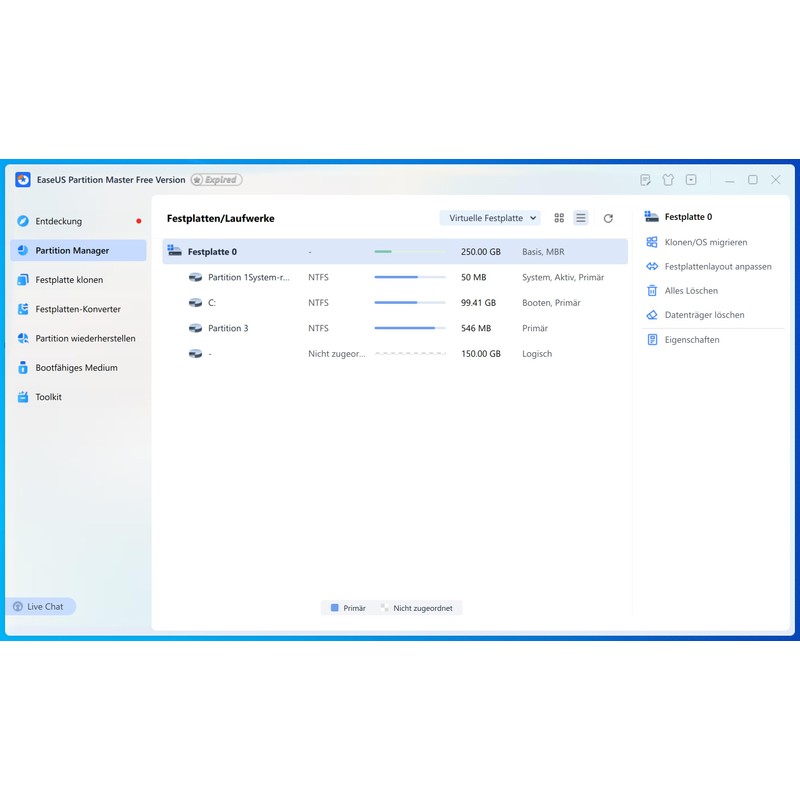Click the Alles Löschen trash icon
Screen dimensions: 800x800
click(x=652, y=291)
